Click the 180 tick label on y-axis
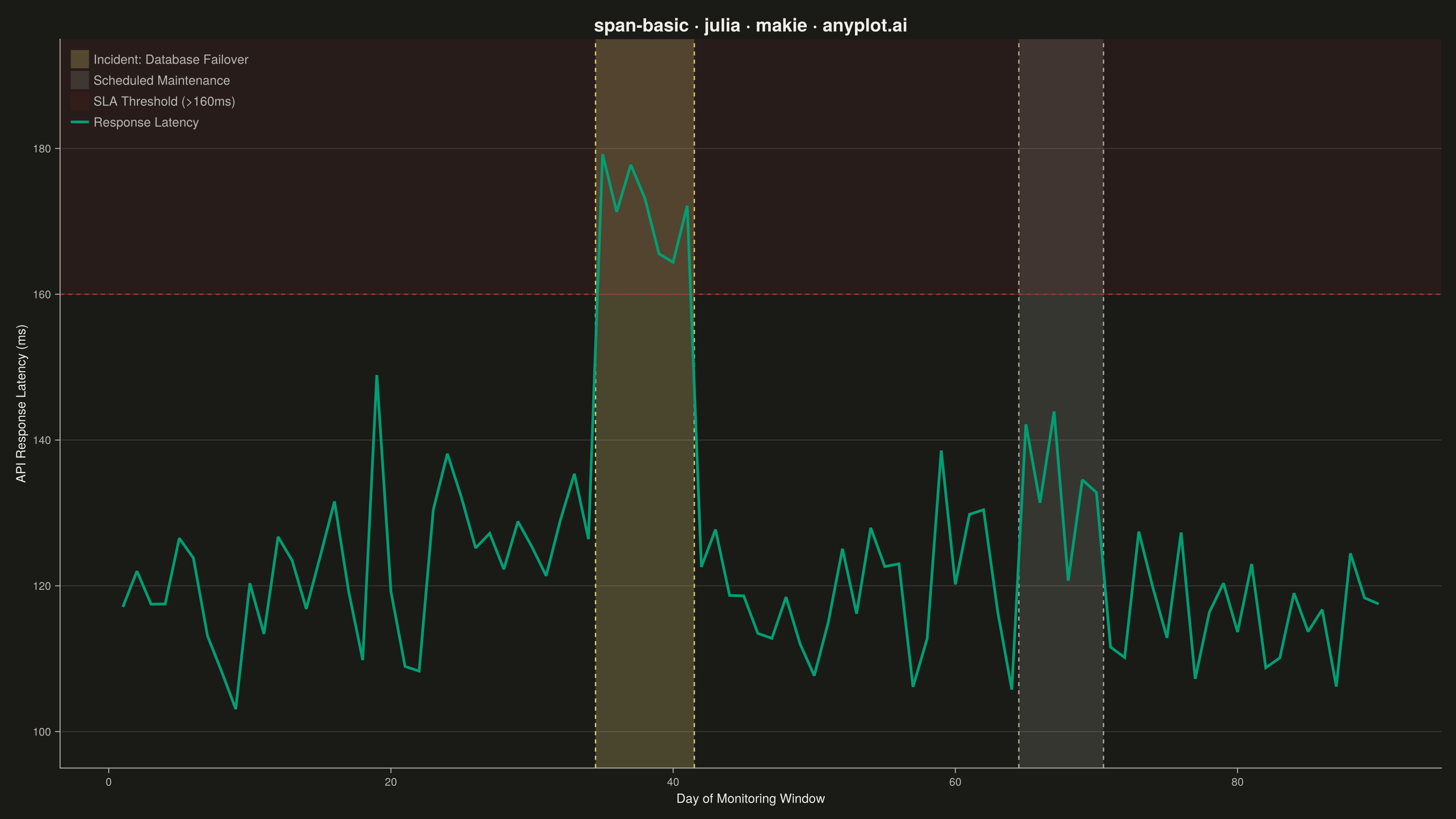Screen dimensions: 1456x819 (42, 149)
